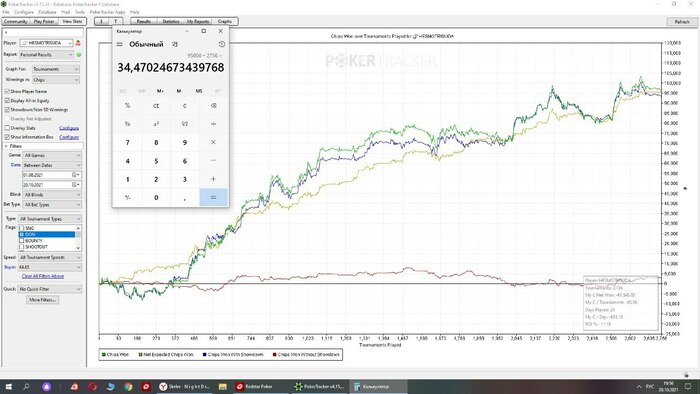Open the Windows Start menu
This screenshot has width=700, height=394.
click(x=8, y=386)
